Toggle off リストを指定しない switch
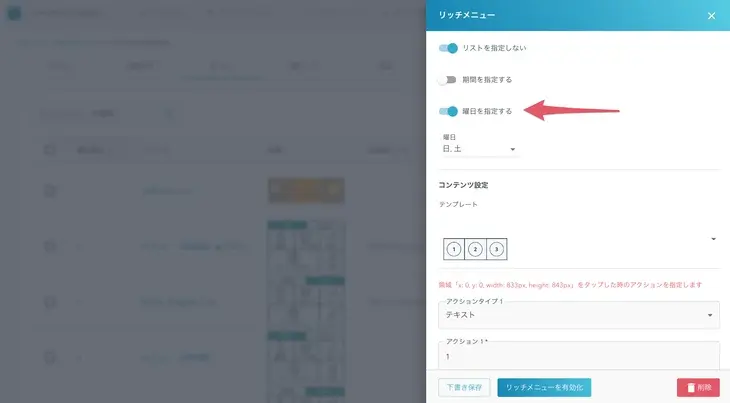 click(448, 48)
